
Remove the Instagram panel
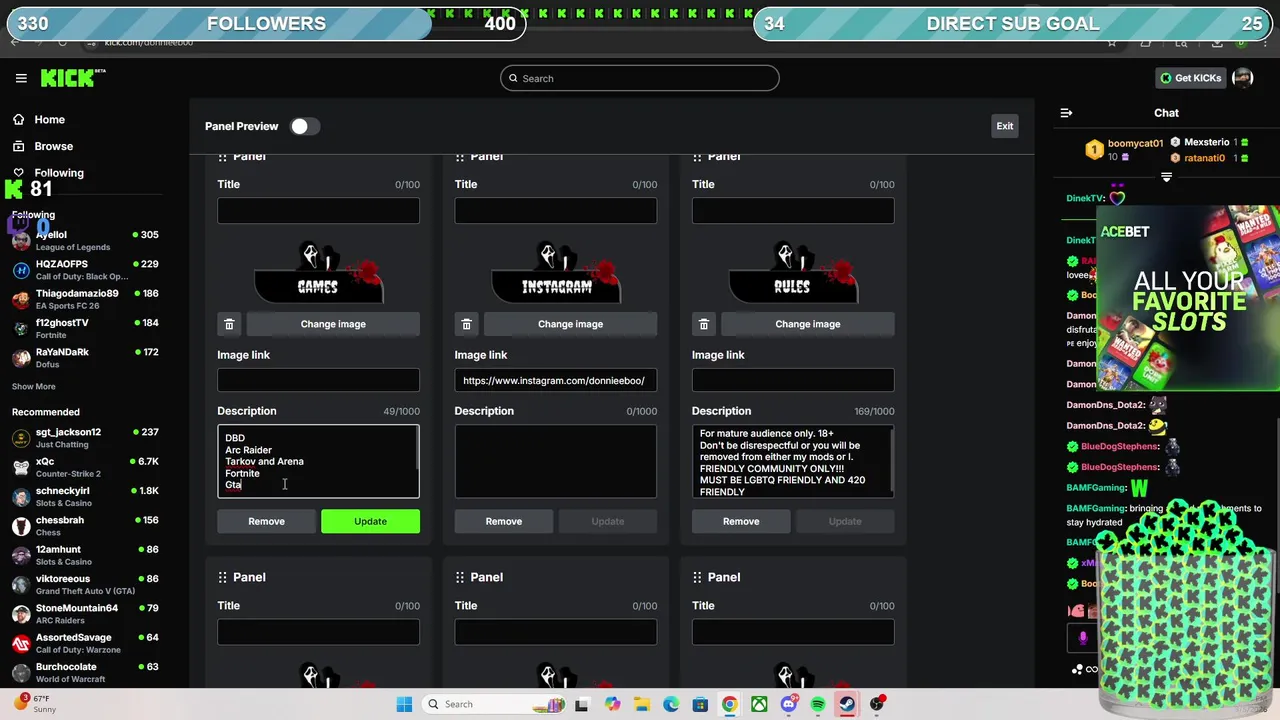tap(503, 521)
